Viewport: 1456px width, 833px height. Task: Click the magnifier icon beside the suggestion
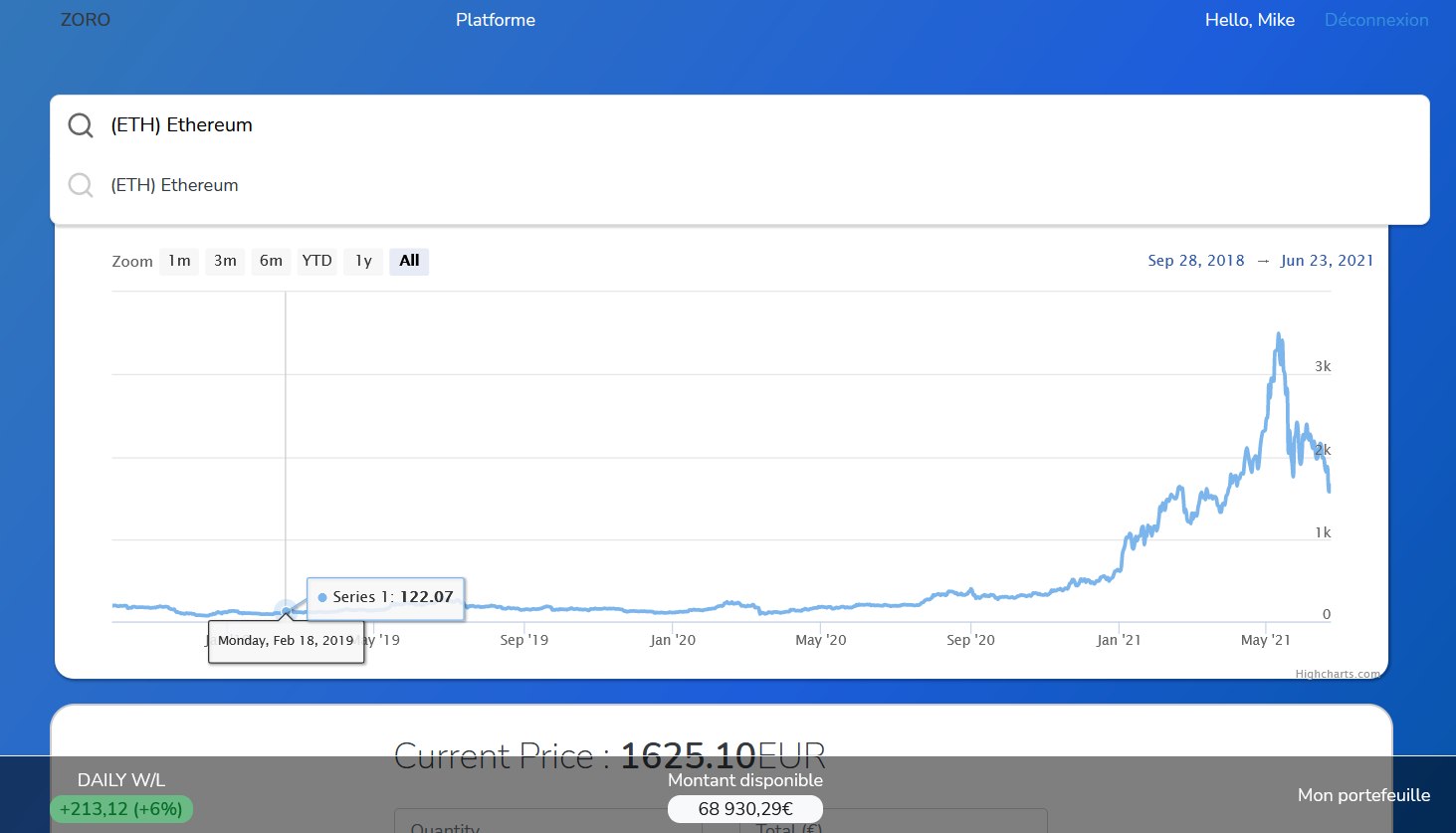[81, 185]
